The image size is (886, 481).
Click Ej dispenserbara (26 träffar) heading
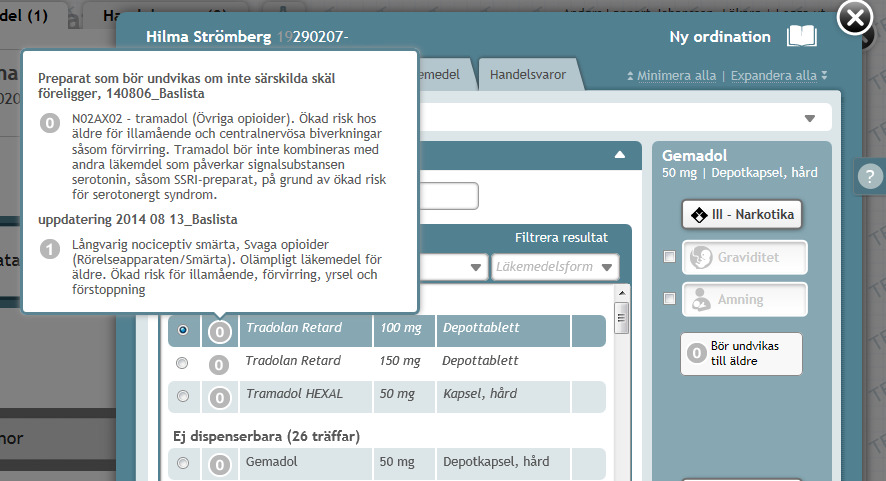(267, 436)
